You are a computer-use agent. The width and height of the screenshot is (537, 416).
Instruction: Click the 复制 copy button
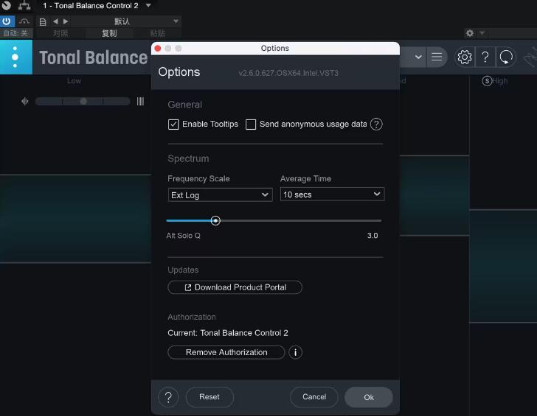(109, 33)
